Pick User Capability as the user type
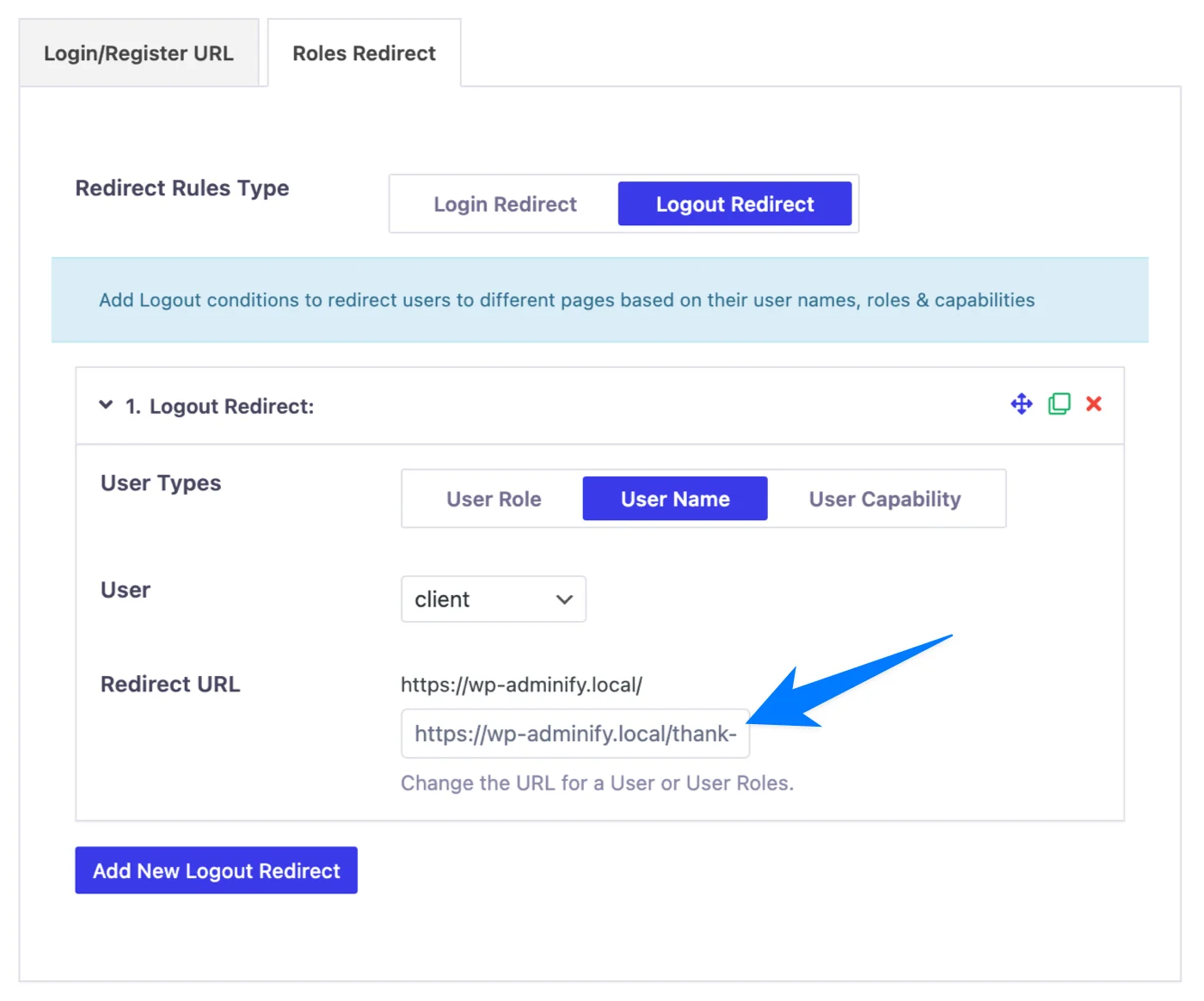 click(x=885, y=498)
